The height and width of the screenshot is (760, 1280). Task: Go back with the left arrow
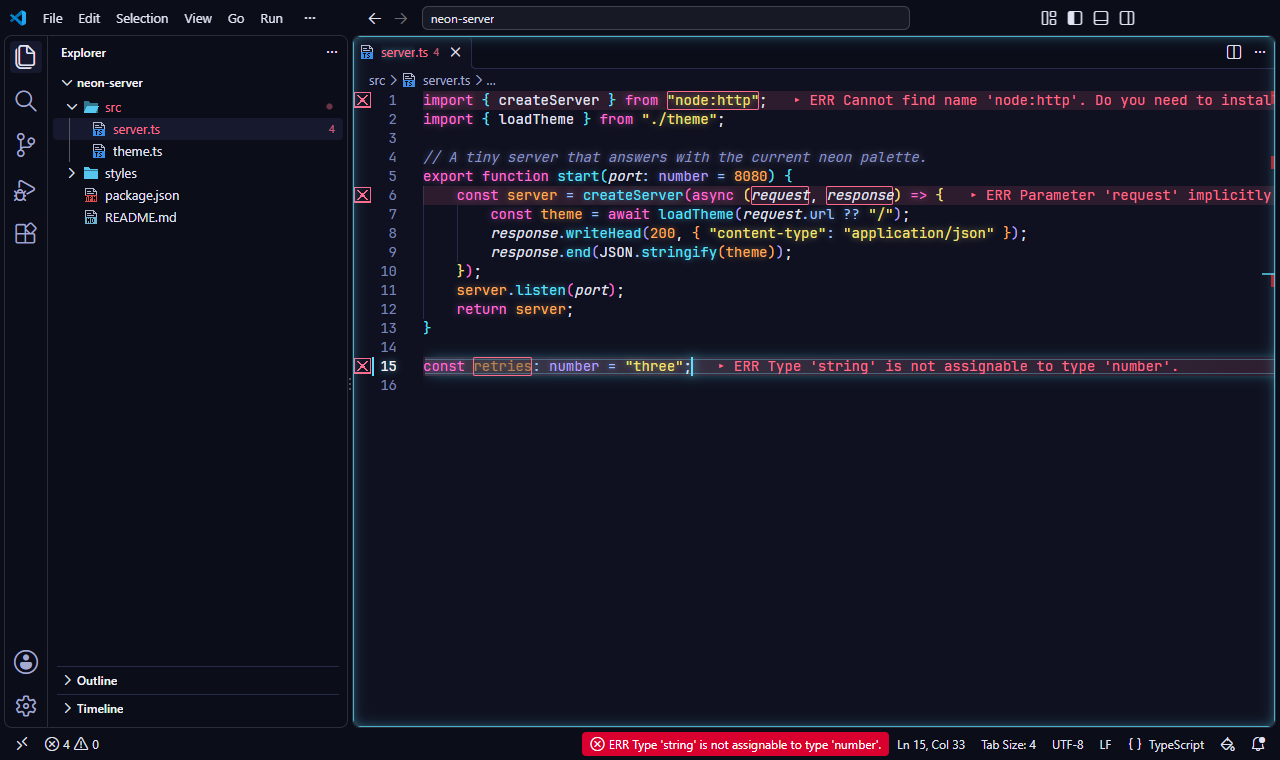(375, 18)
